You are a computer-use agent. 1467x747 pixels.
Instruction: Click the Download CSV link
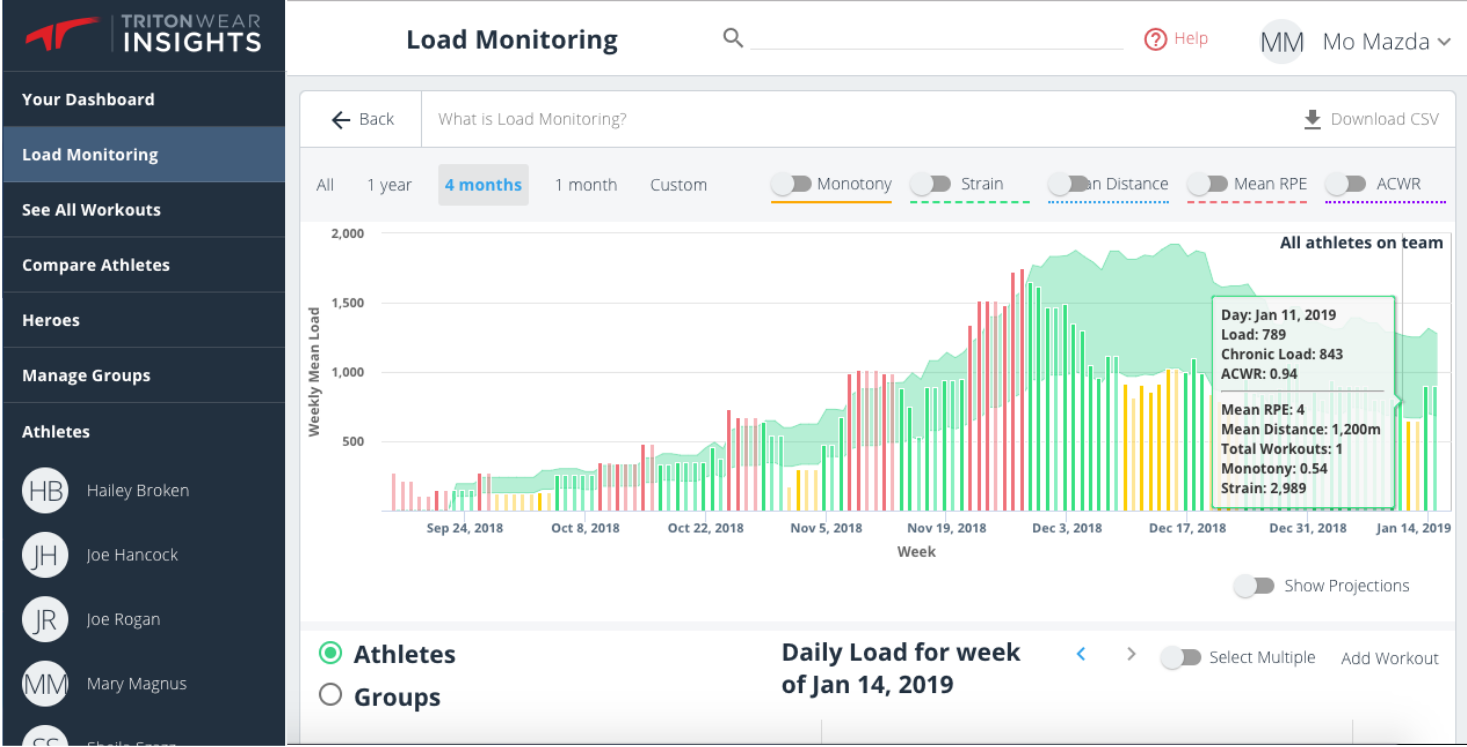(1384, 119)
